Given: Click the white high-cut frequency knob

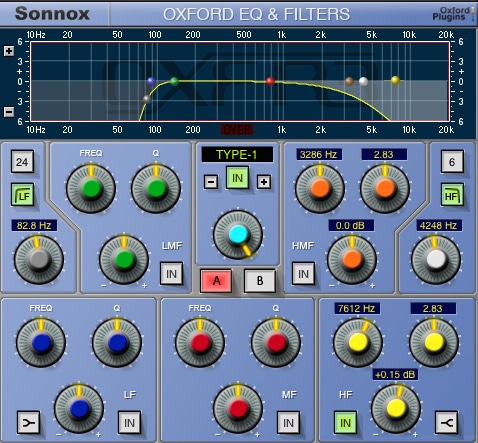Looking at the screenshot, I should pyautogui.click(x=436, y=260).
